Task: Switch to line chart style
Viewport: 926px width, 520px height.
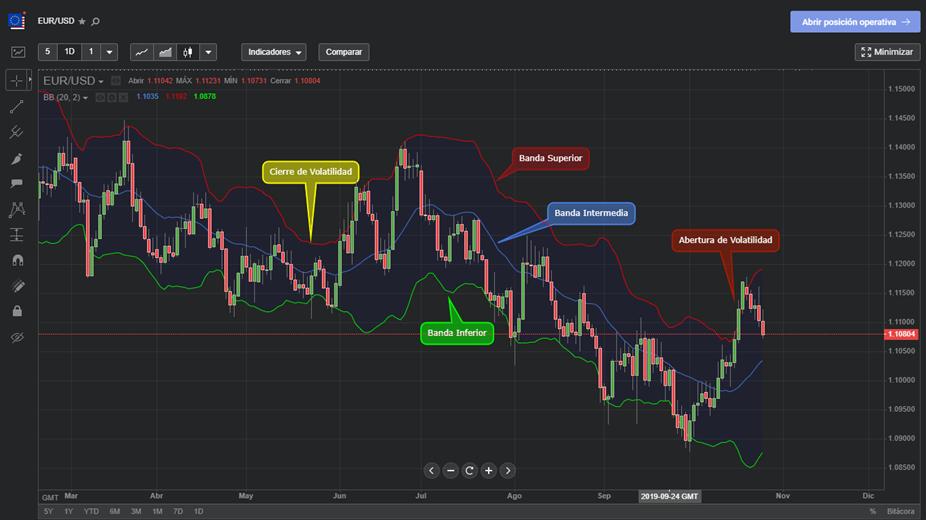Action: point(142,52)
